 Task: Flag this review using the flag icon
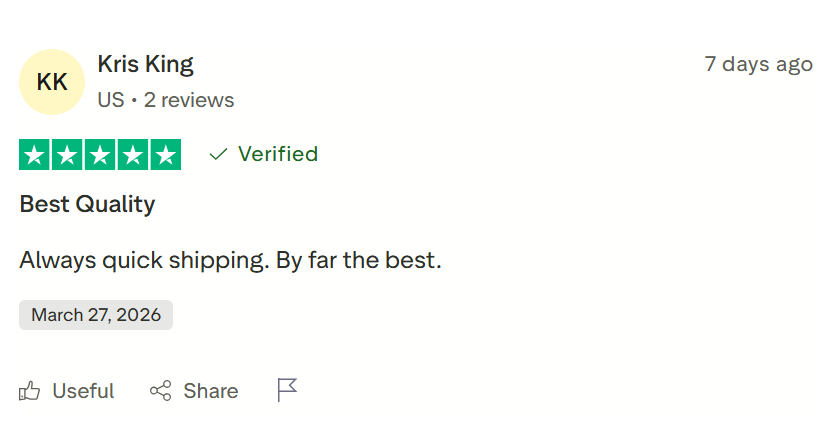pos(288,390)
